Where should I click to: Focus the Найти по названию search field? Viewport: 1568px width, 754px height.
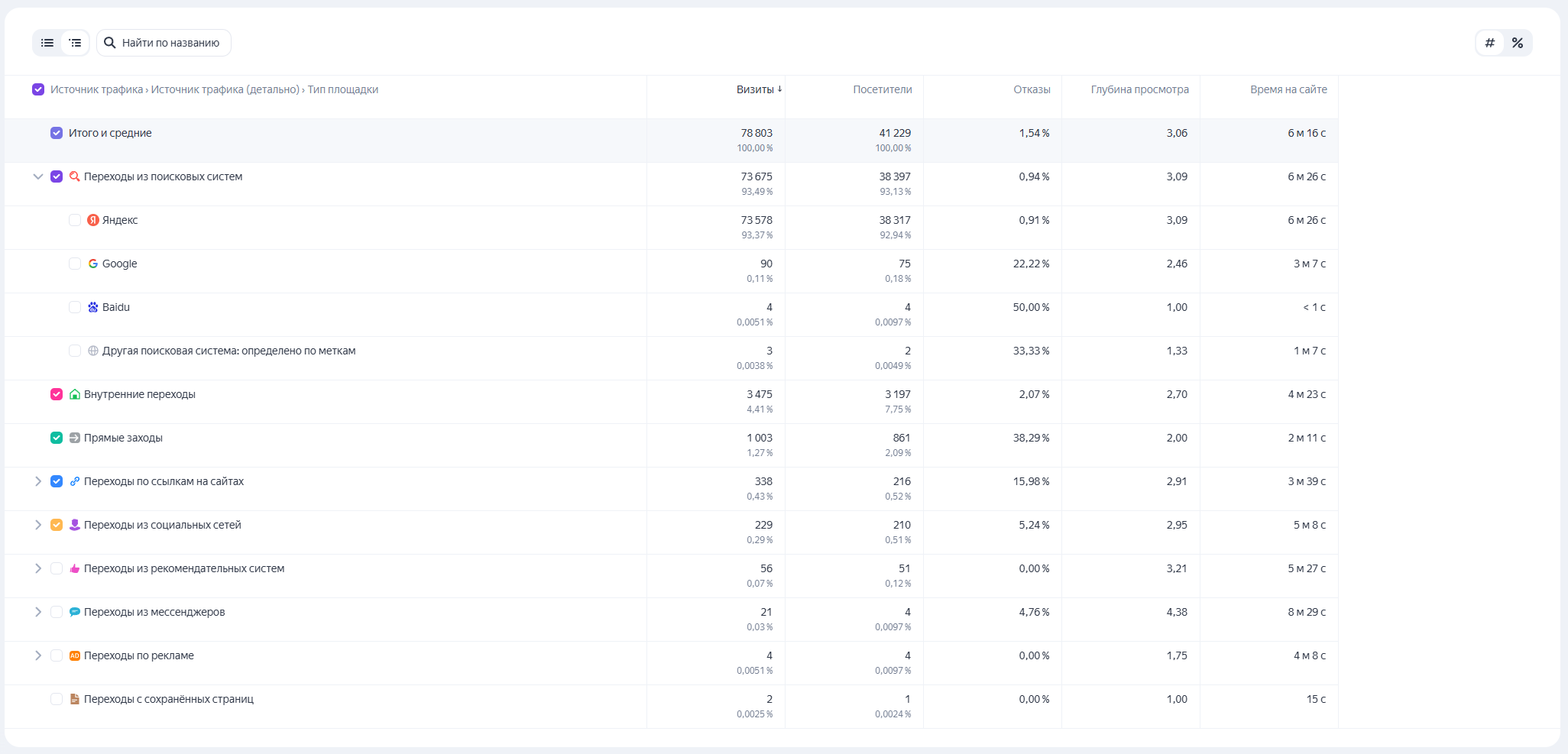point(170,43)
